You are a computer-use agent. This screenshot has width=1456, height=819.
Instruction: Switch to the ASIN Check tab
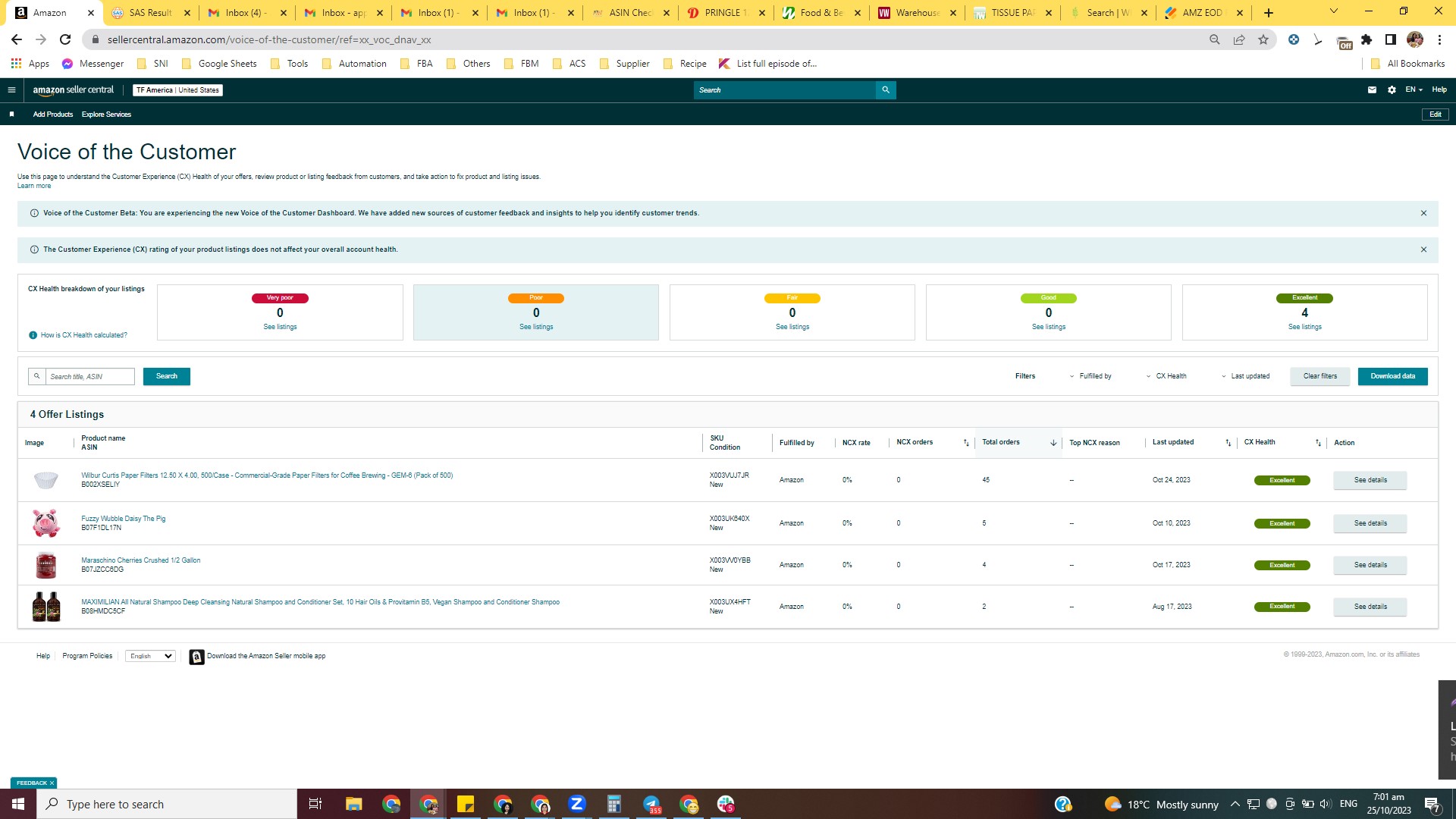coord(631,13)
